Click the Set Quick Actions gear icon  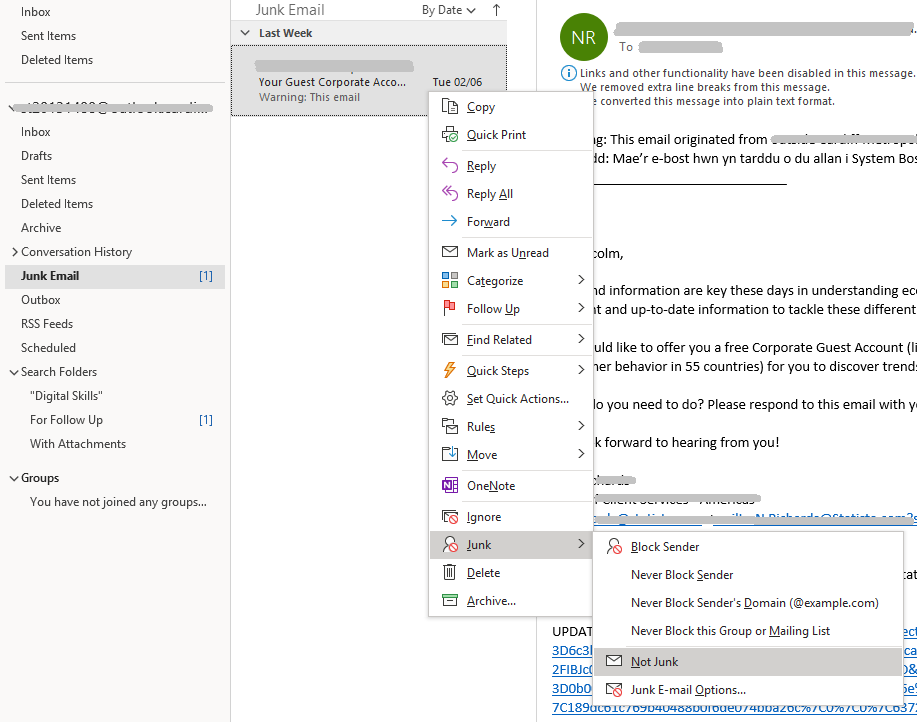tap(449, 398)
